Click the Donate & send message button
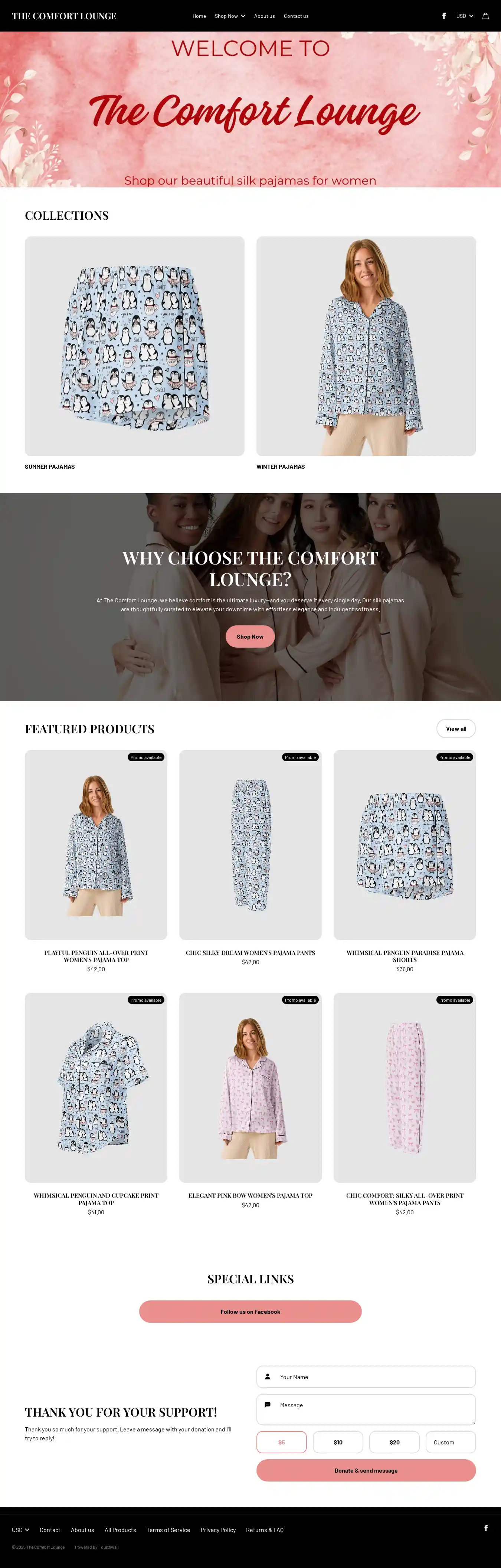The image size is (501, 1568). (x=366, y=1470)
